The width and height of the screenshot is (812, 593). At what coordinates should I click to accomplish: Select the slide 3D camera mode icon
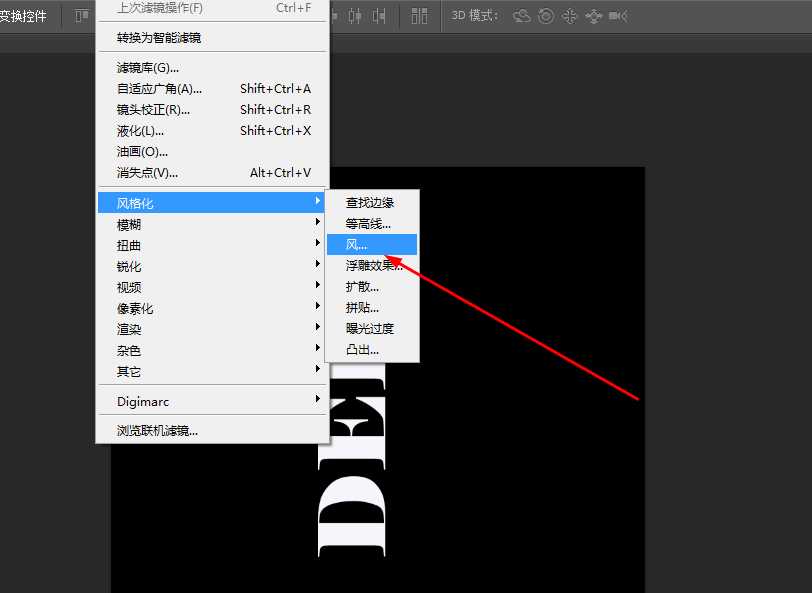594,15
